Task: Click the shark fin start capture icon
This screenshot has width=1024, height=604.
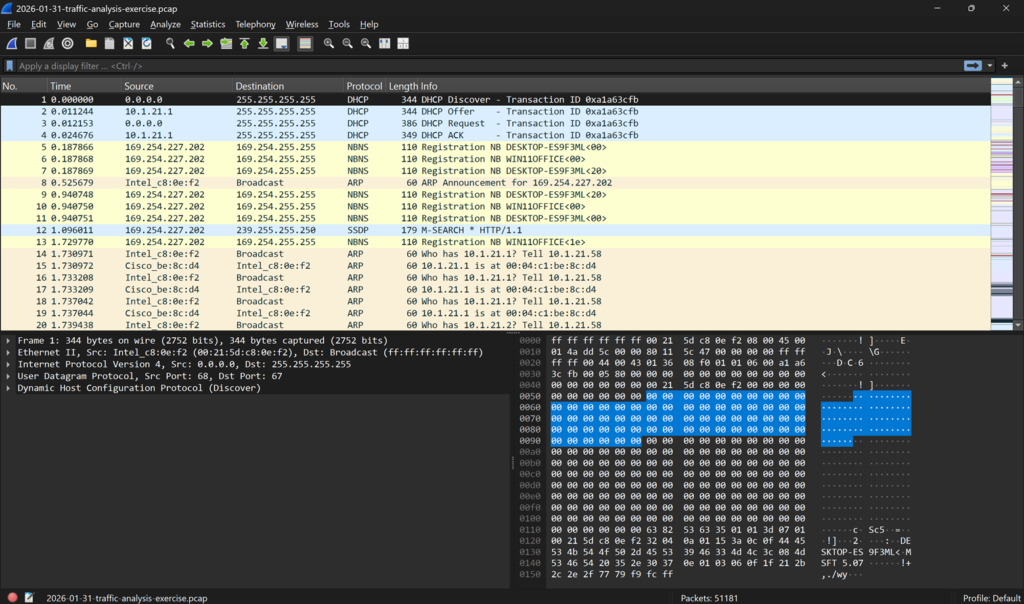Action: point(12,44)
